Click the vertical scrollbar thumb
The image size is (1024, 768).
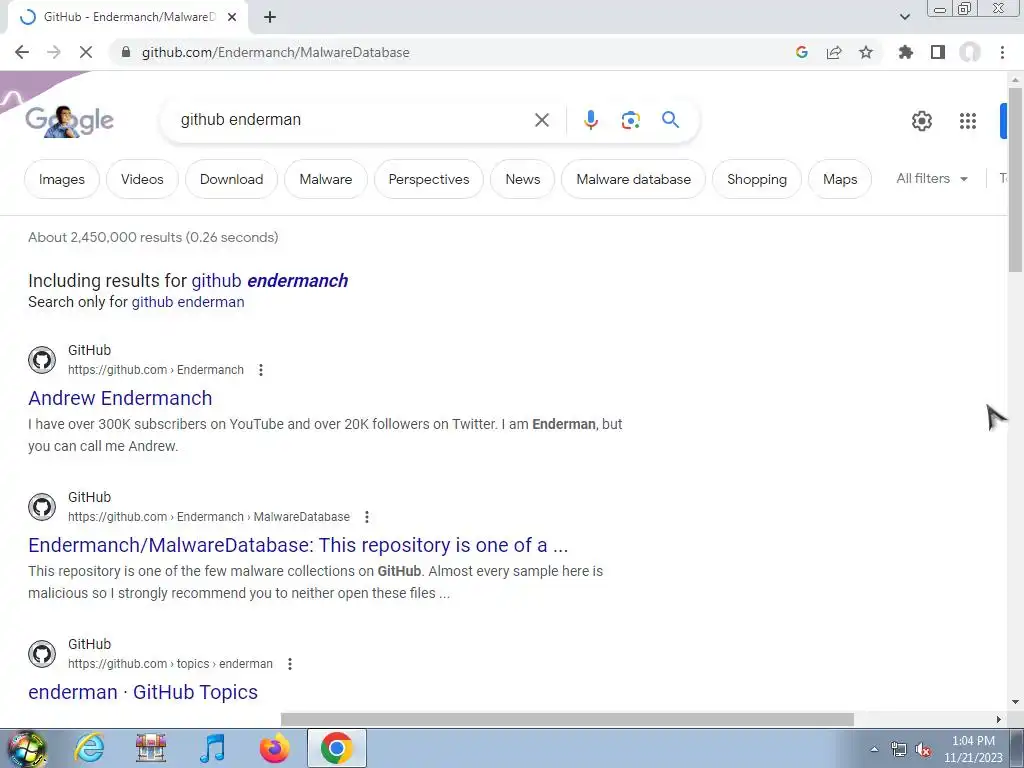click(x=1015, y=179)
